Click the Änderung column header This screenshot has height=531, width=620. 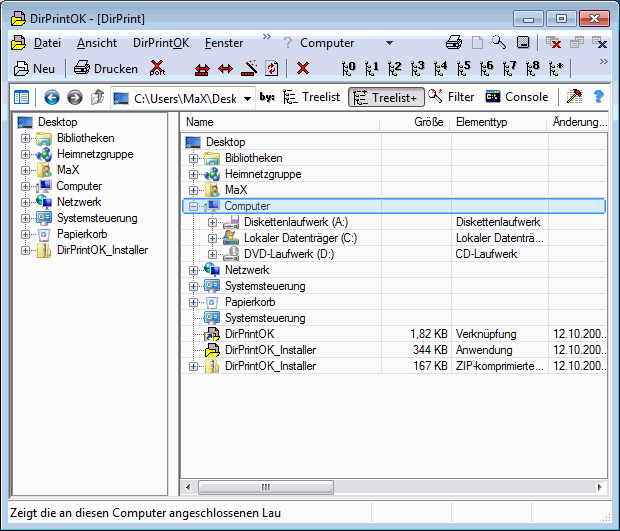coord(577,122)
